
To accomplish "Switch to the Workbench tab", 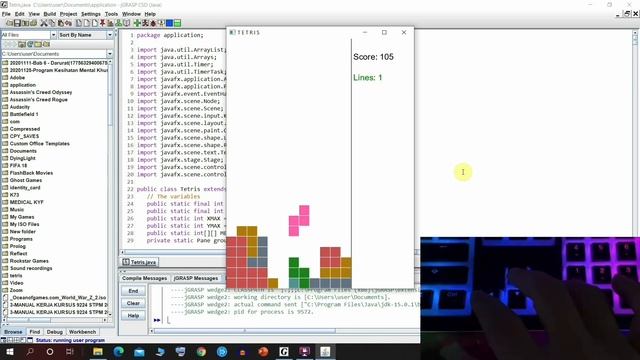I will [x=82, y=332].
